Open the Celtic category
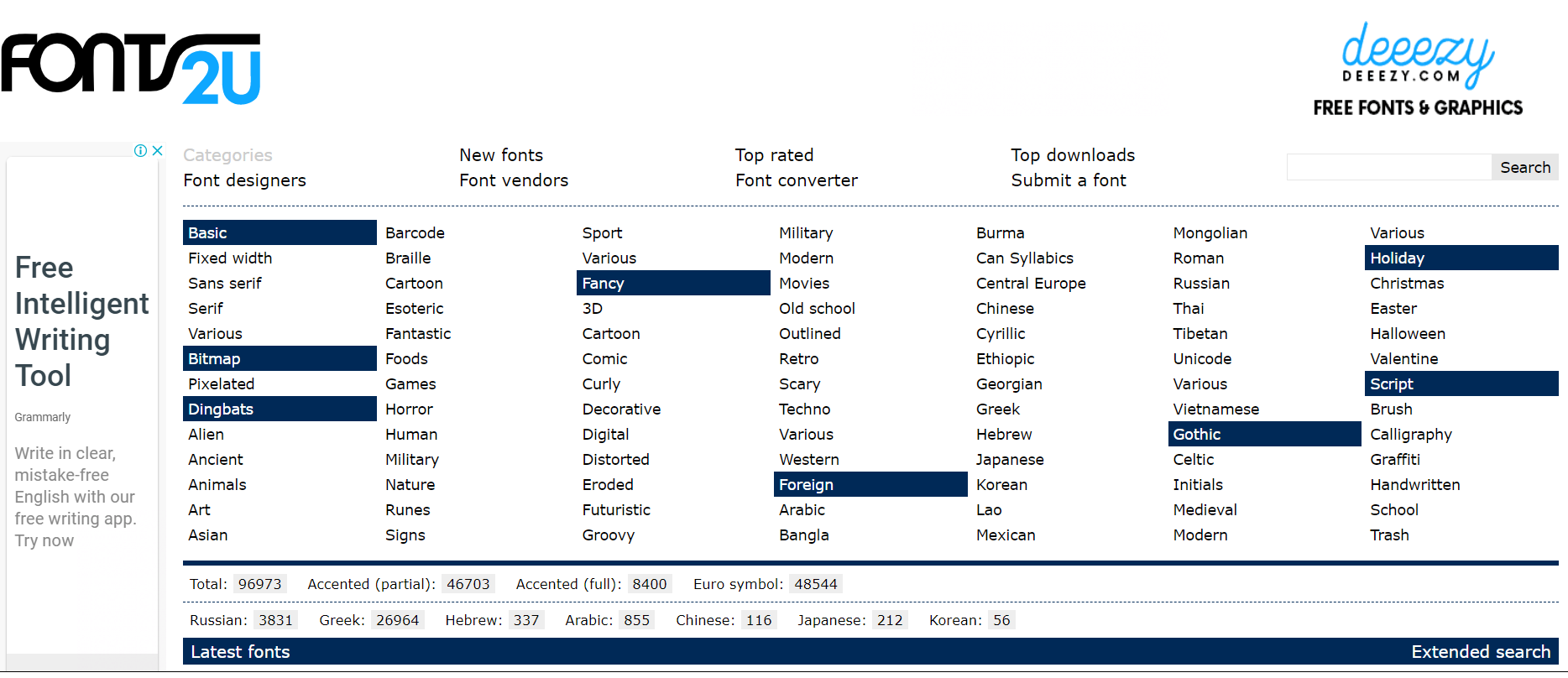This screenshot has width=1568, height=678. tap(1193, 459)
